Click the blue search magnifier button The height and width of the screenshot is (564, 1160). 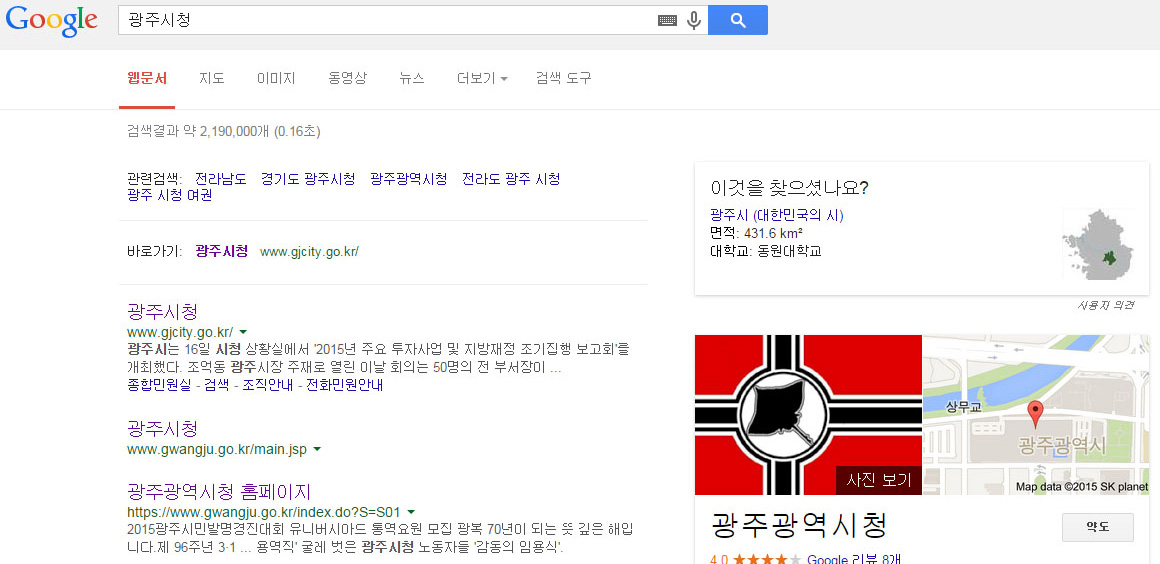coord(738,20)
